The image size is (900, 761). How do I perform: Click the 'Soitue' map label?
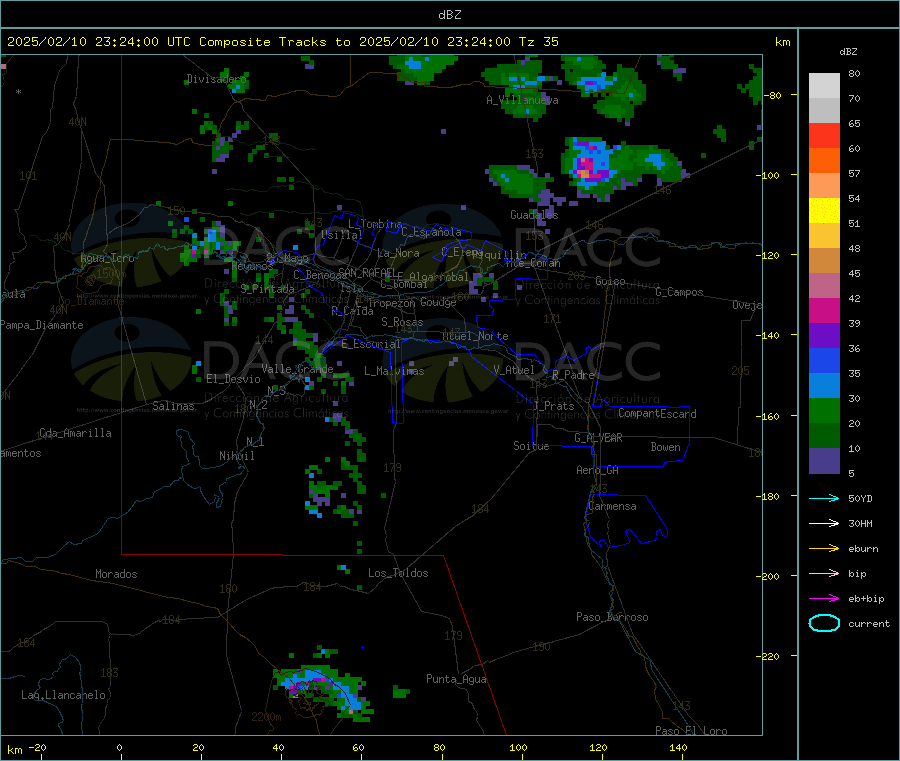click(x=531, y=446)
